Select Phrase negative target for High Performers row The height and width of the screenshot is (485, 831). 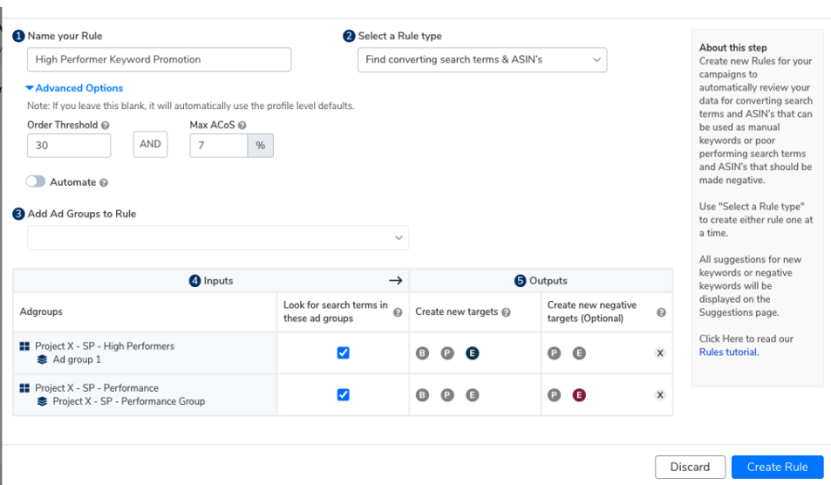click(x=554, y=352)
